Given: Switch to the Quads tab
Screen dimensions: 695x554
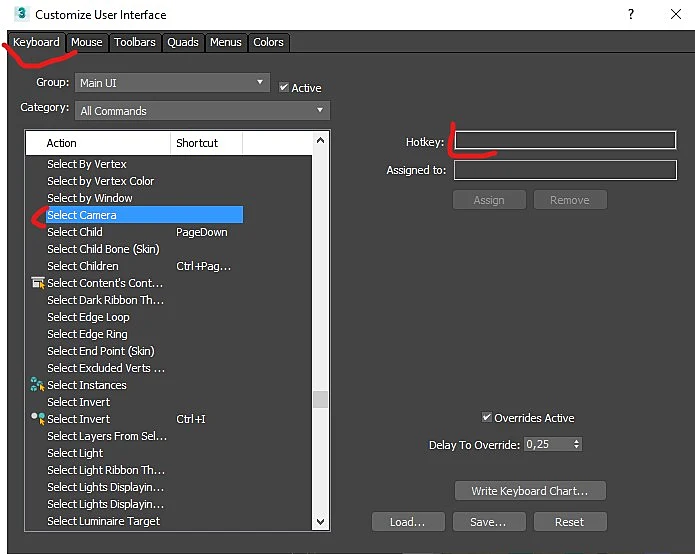Looking at the screenshot, I should 183,42.
